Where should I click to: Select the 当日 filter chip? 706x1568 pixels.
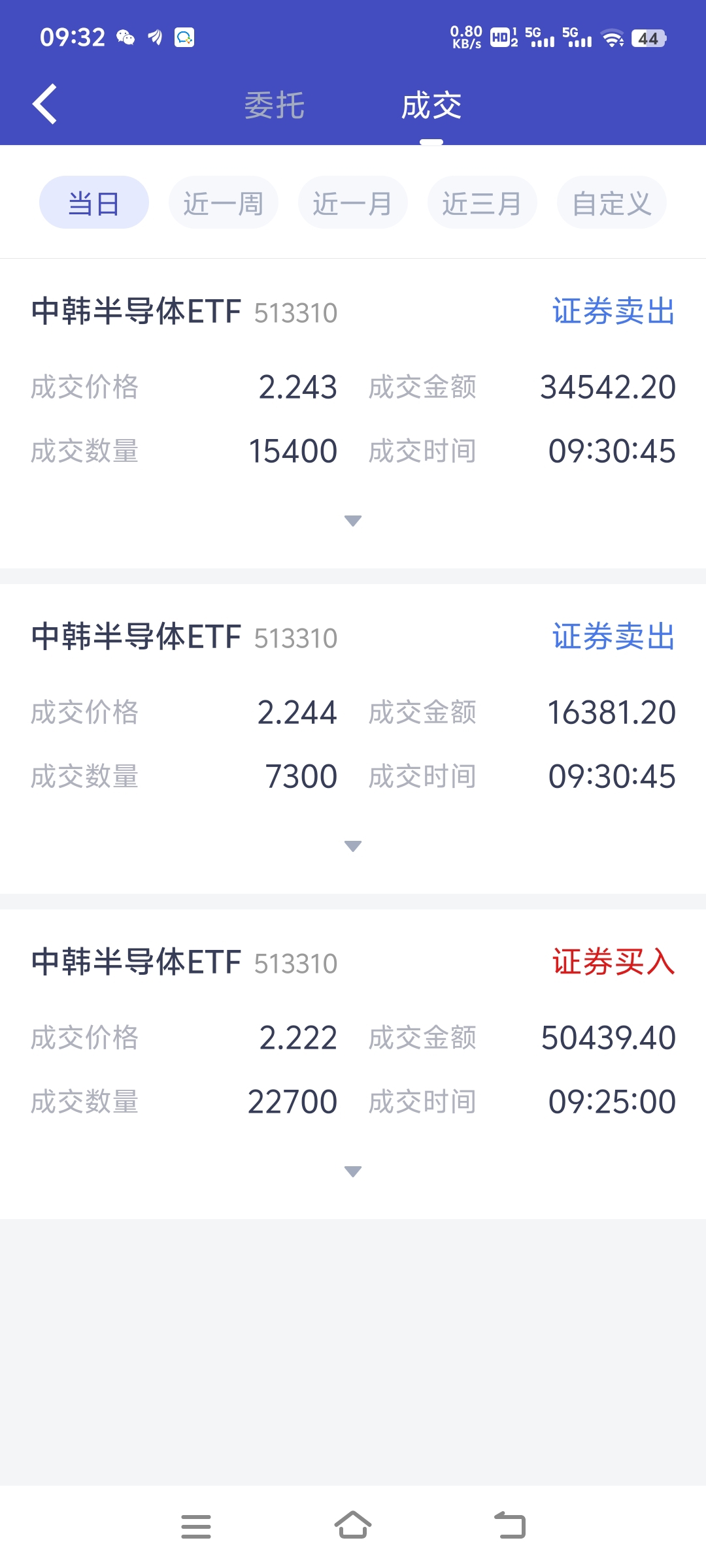[x=94, y=203]
